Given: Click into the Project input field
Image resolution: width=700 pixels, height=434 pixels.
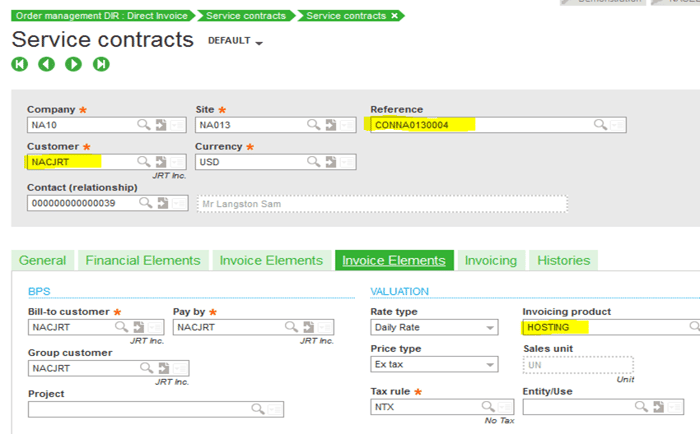Looking at the screenshot, I should [x=140, y=409].
